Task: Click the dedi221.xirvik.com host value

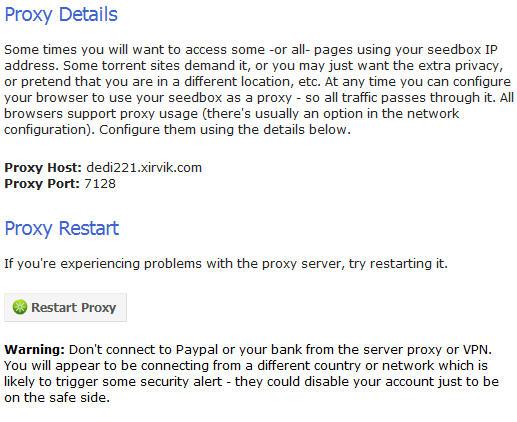Action: pyautogui.click(x=144, y=167)
